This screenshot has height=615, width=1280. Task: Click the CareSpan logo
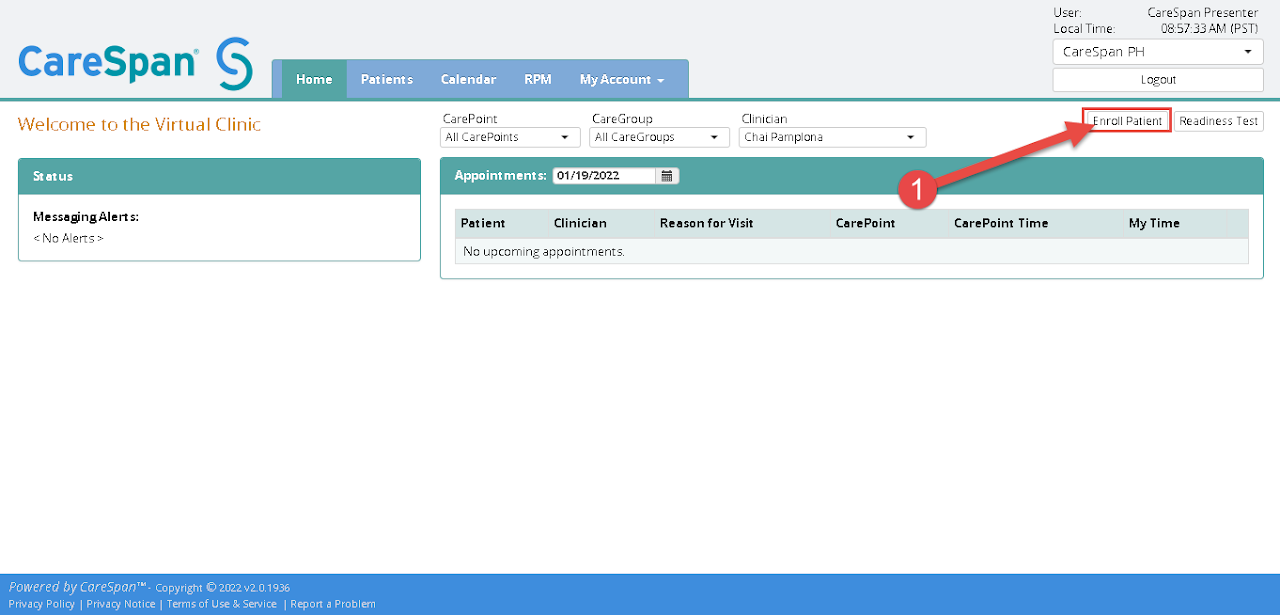point(135,63)
